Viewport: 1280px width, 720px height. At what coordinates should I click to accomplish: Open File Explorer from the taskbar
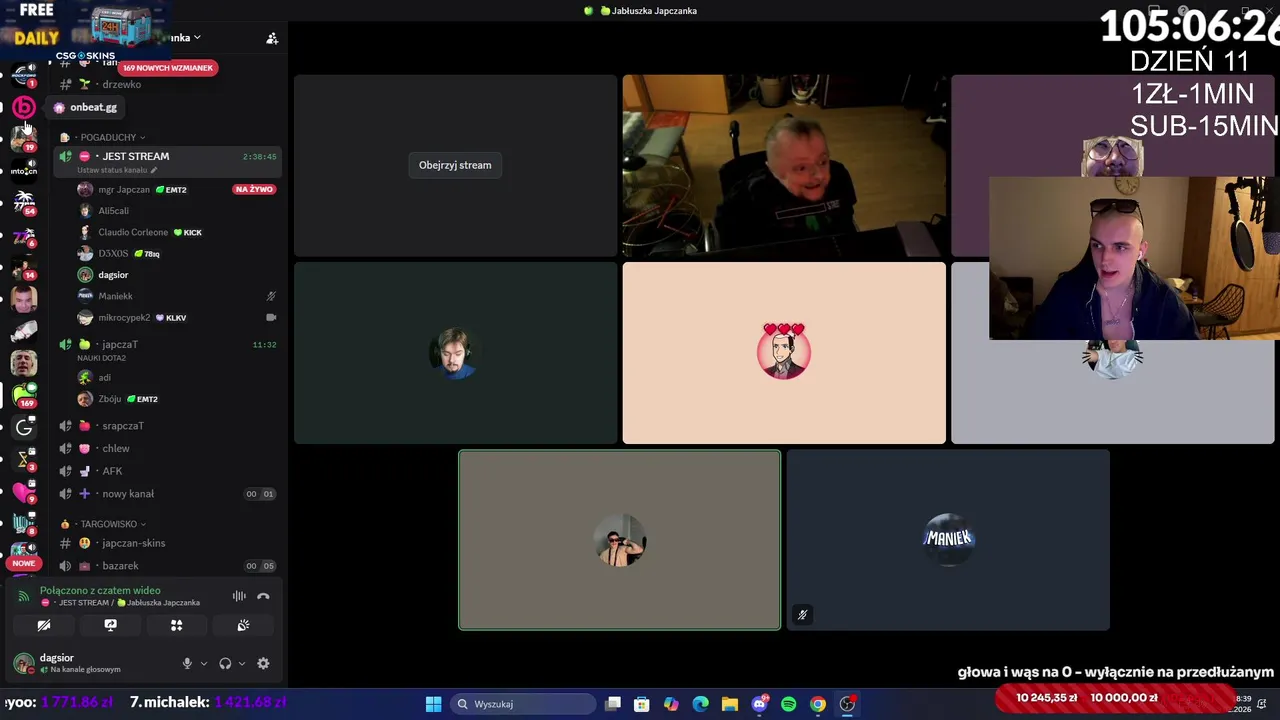[x=730, y=704]
